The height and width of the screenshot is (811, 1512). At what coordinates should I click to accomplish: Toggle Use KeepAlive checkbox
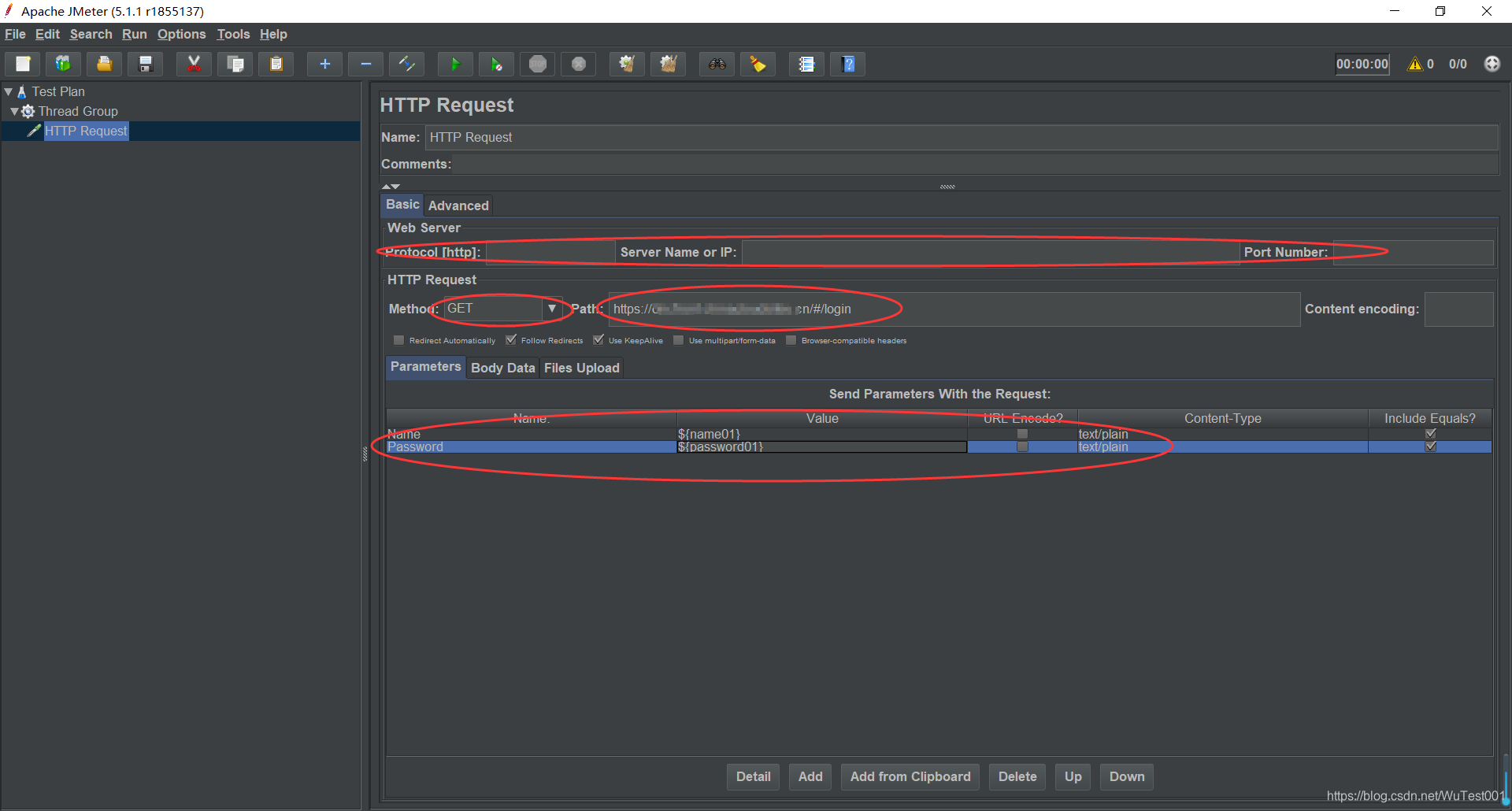(598, 340)
